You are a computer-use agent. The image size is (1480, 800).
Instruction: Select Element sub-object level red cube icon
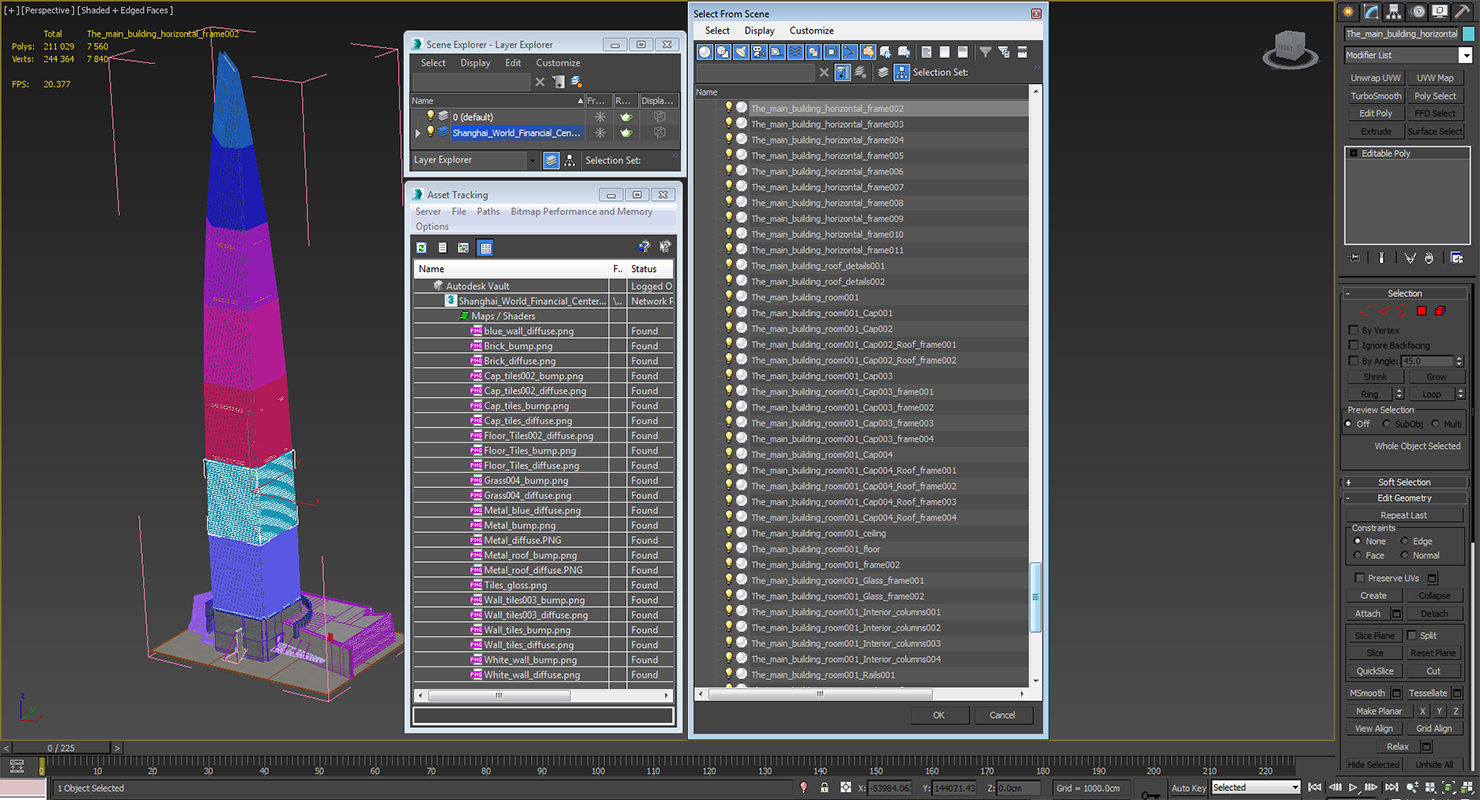tap(1440, 311)
